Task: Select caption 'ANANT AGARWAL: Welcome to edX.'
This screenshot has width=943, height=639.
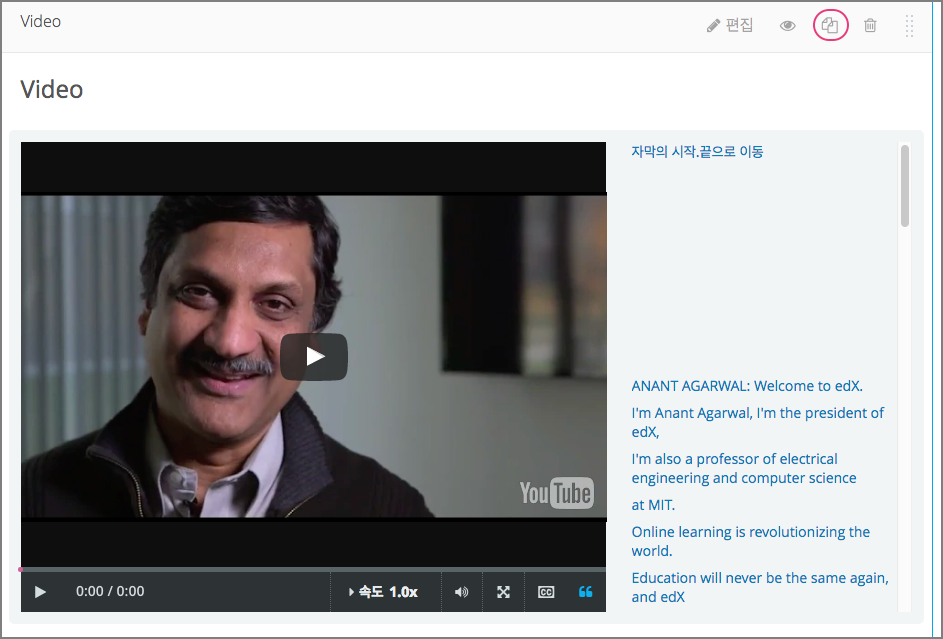Action: [747, 386]
